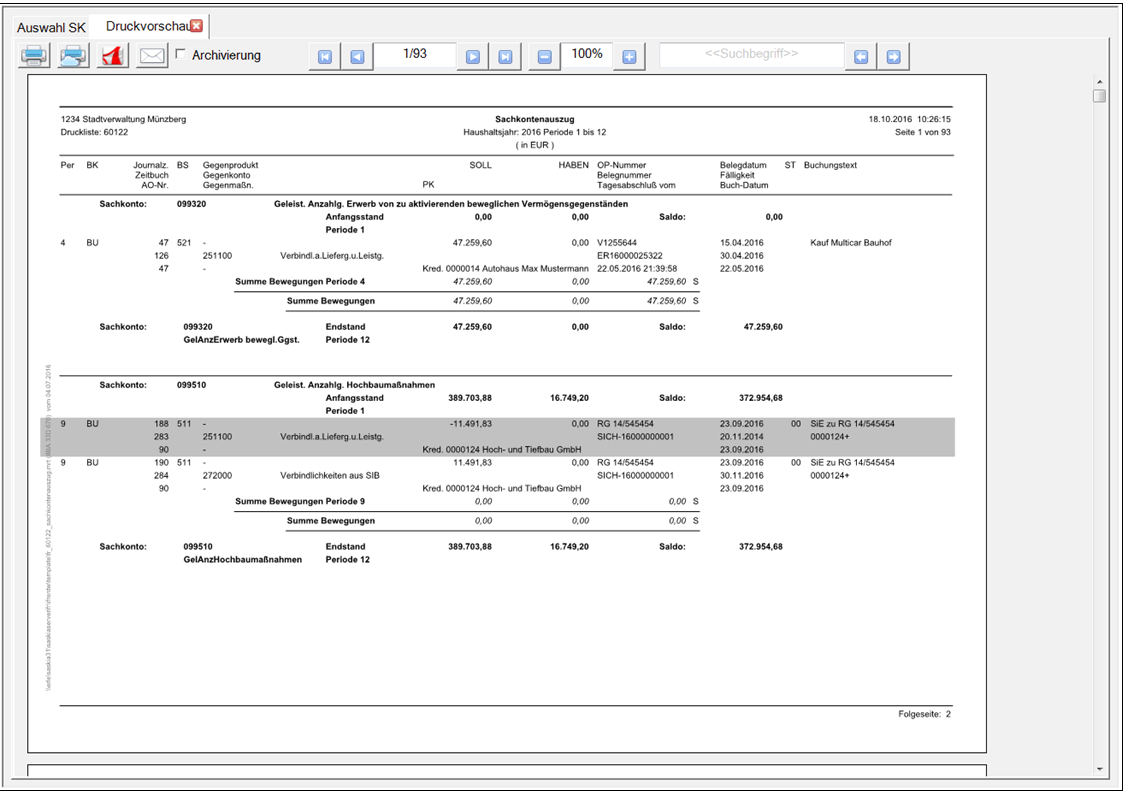Send the report by email envelope icon
Viewport: 1125px width, 793px height.
pyautogui.click(x=151, y=56)
